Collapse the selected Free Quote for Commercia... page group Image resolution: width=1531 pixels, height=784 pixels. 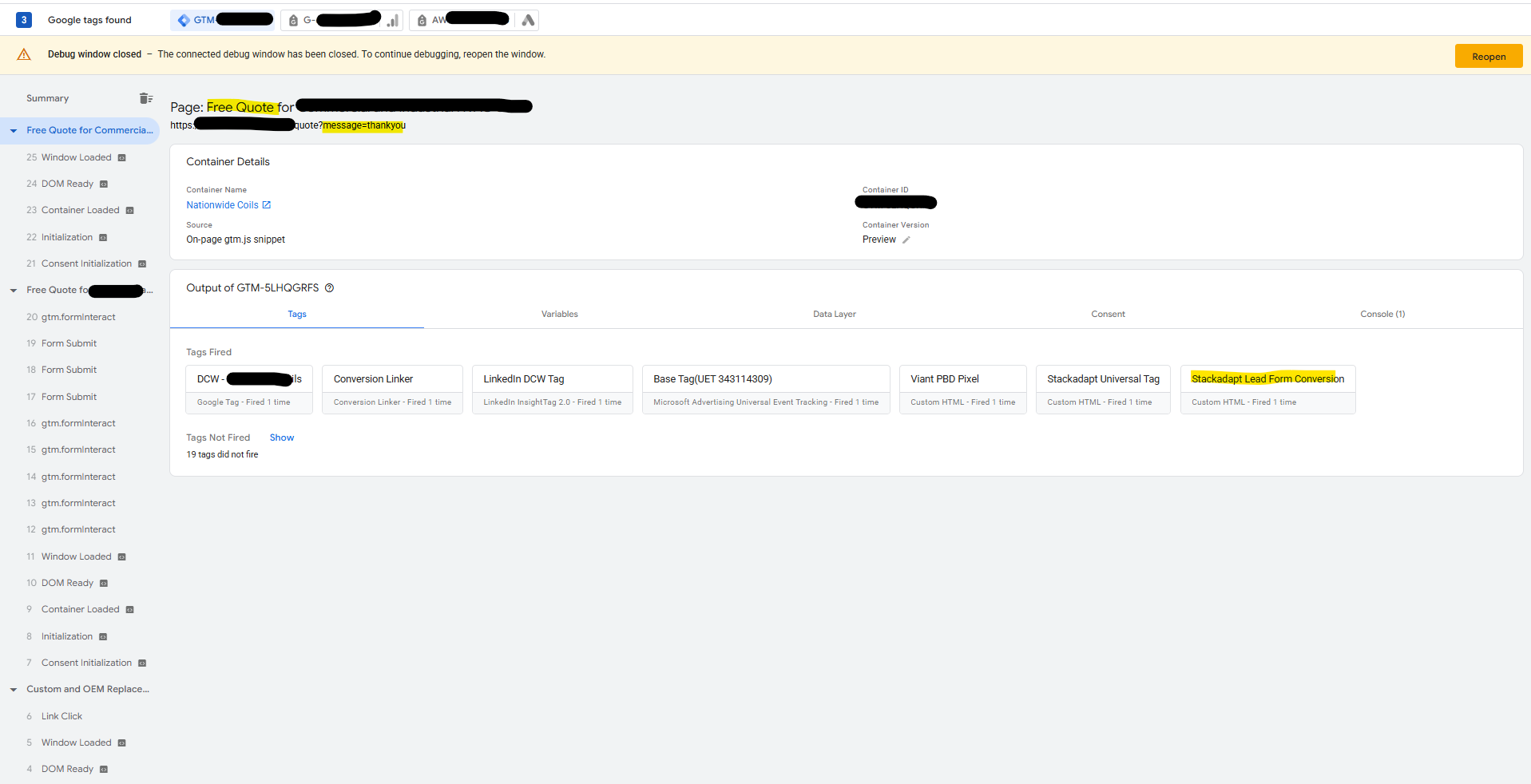[14, 131]
